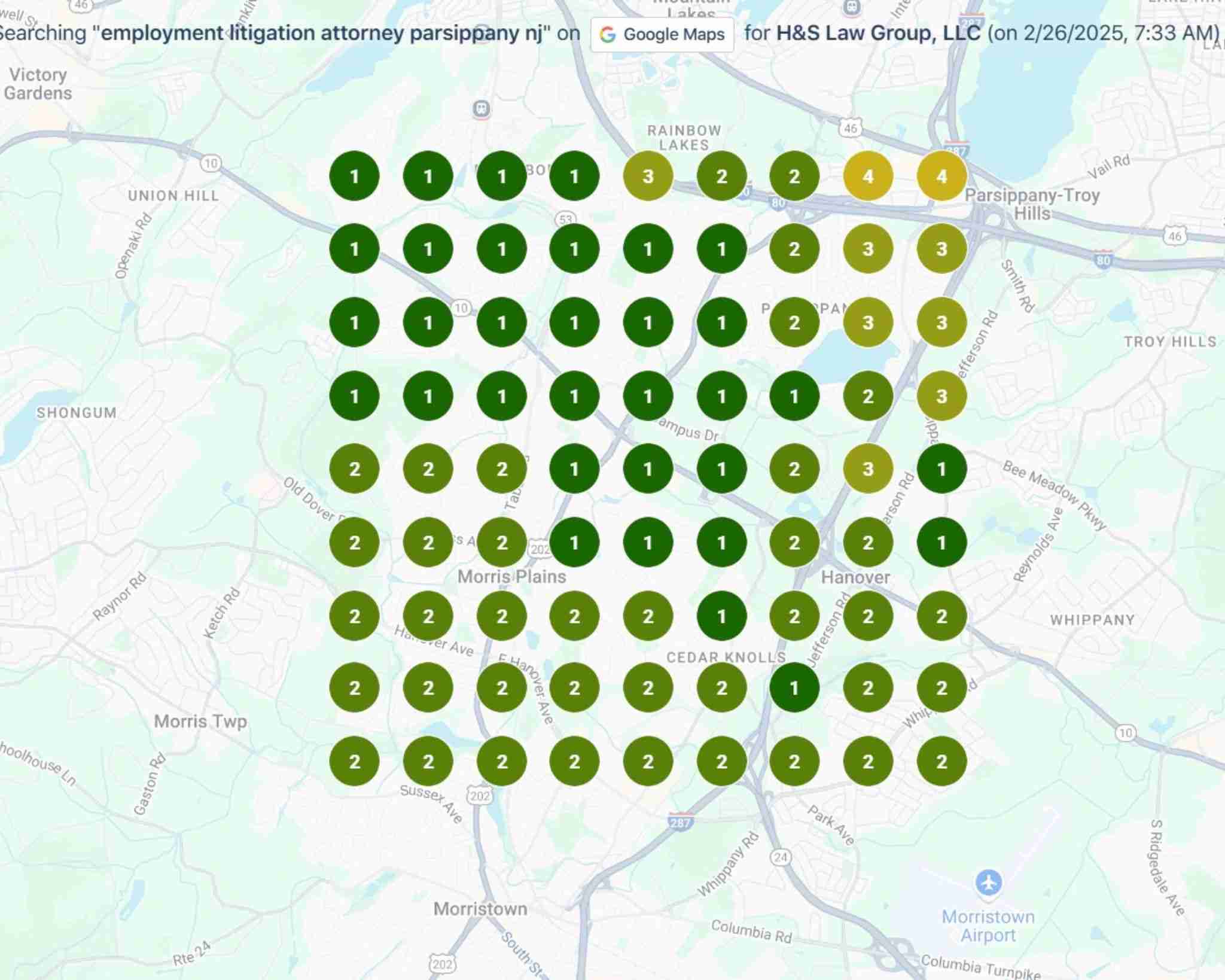Click the bottom-right rank 2 grid marker
This screenshot has height=980, width=1225.
click(x=941, y=761)
